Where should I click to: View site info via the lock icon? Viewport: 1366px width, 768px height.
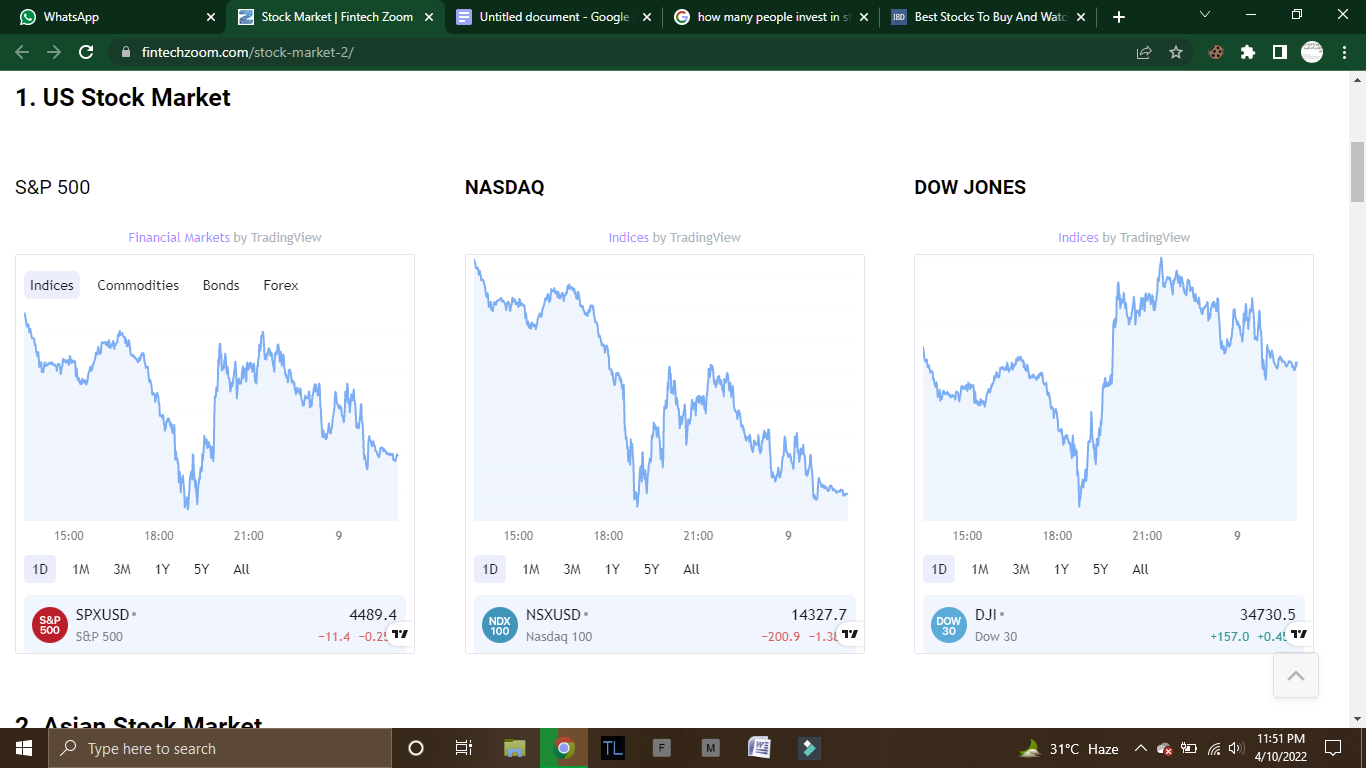[126, 52]
